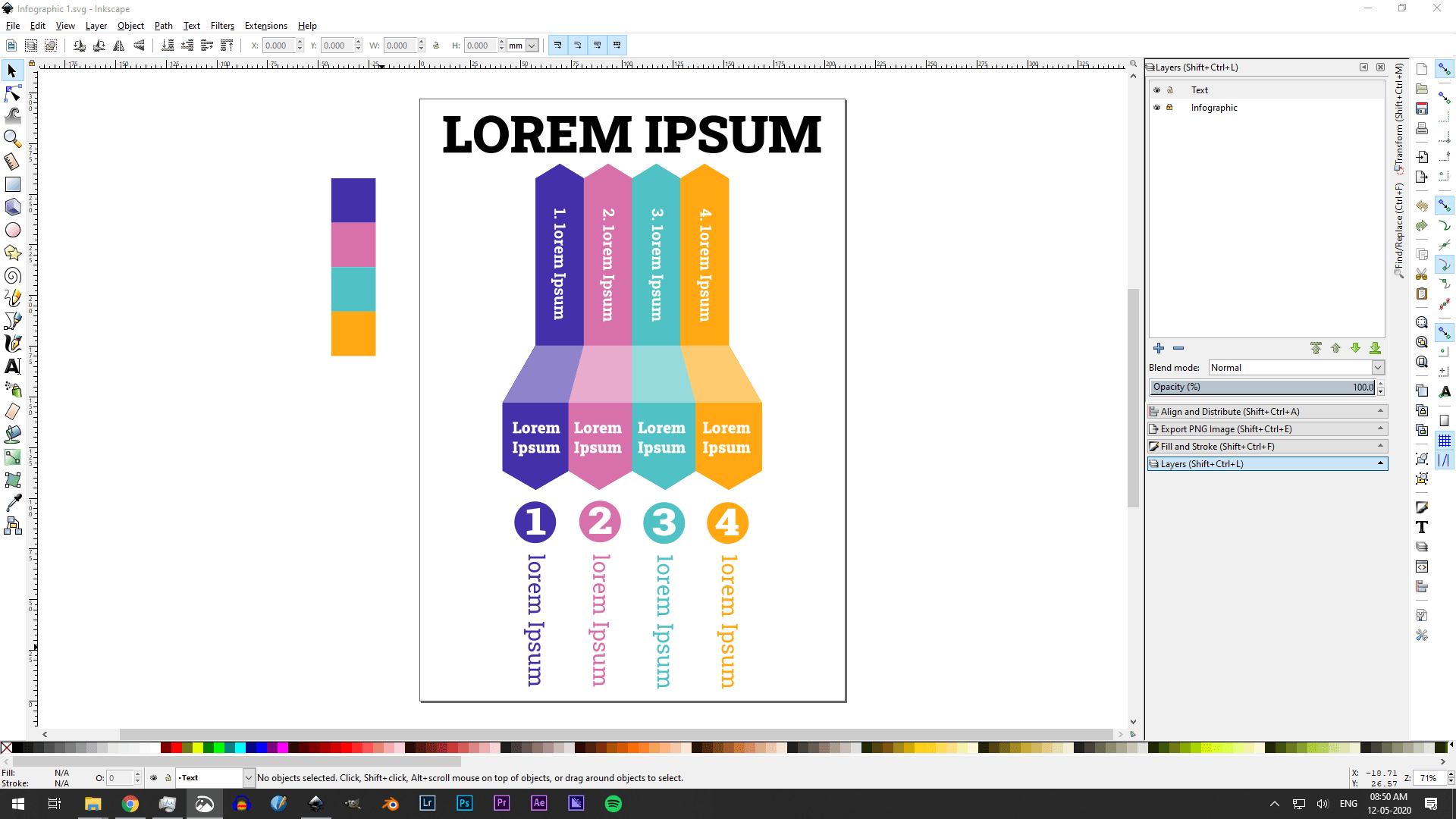Viewport: 1456px width, 819px height.
Task: Open the Blend mode dropdown
Action: 1376,367
